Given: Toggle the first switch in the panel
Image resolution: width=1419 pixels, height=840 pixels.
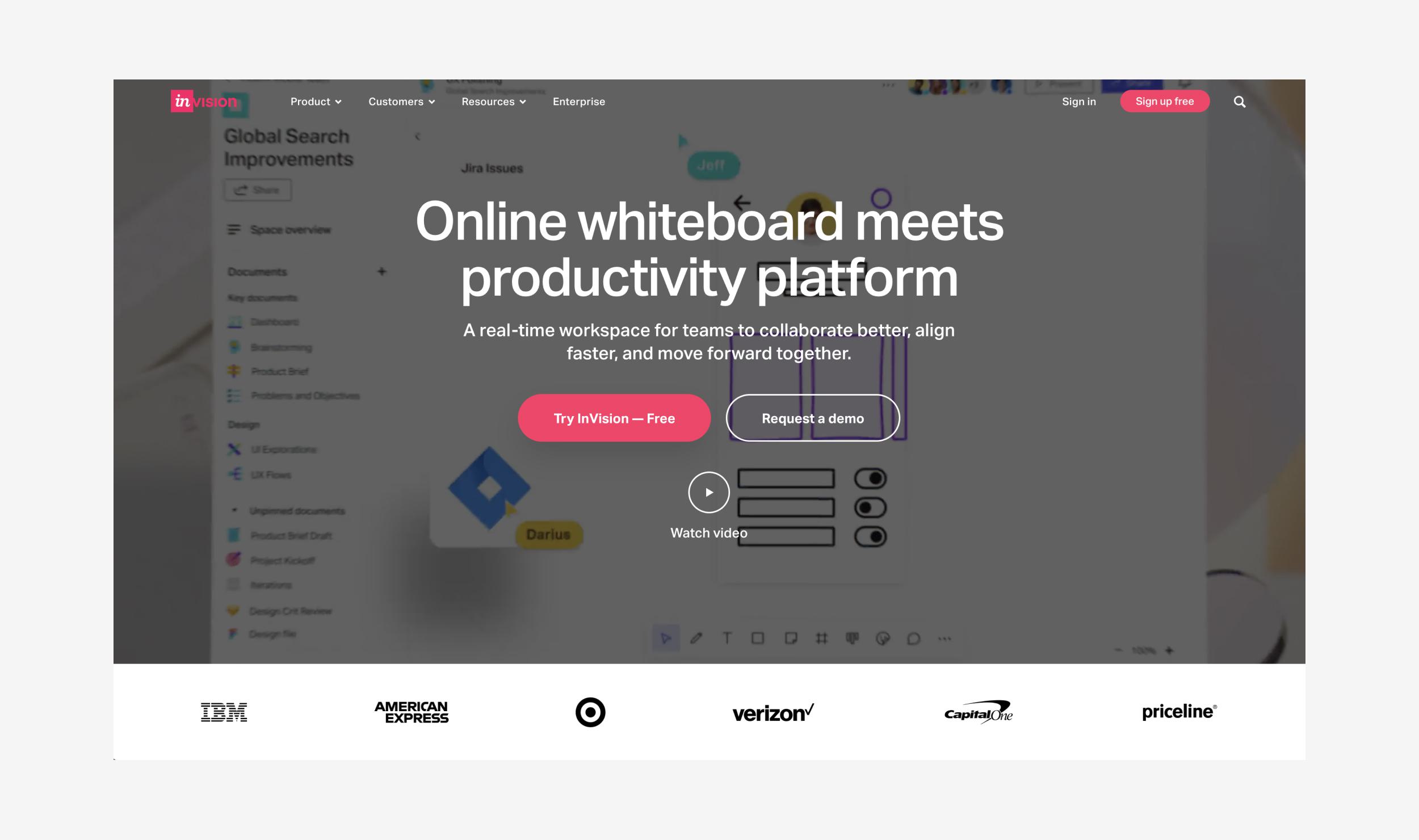Looking at the screenshot, I should pos(868,478).
